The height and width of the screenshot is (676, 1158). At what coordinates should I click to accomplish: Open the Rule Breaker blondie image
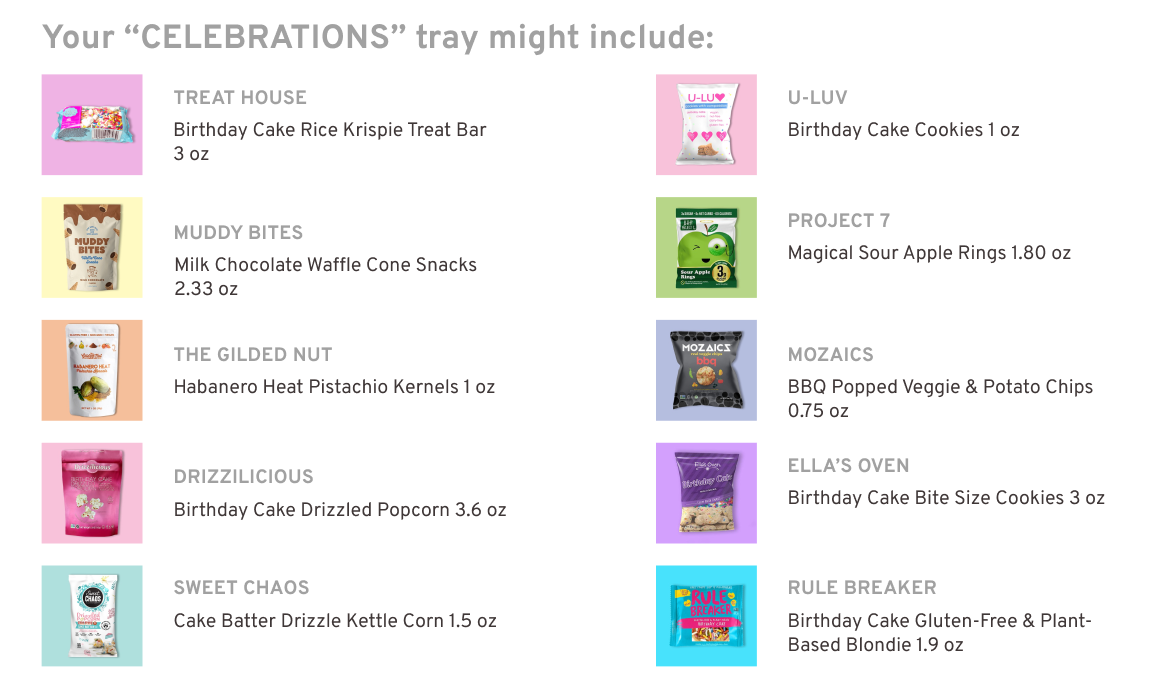pyautogui.click(x=706, y=616)
